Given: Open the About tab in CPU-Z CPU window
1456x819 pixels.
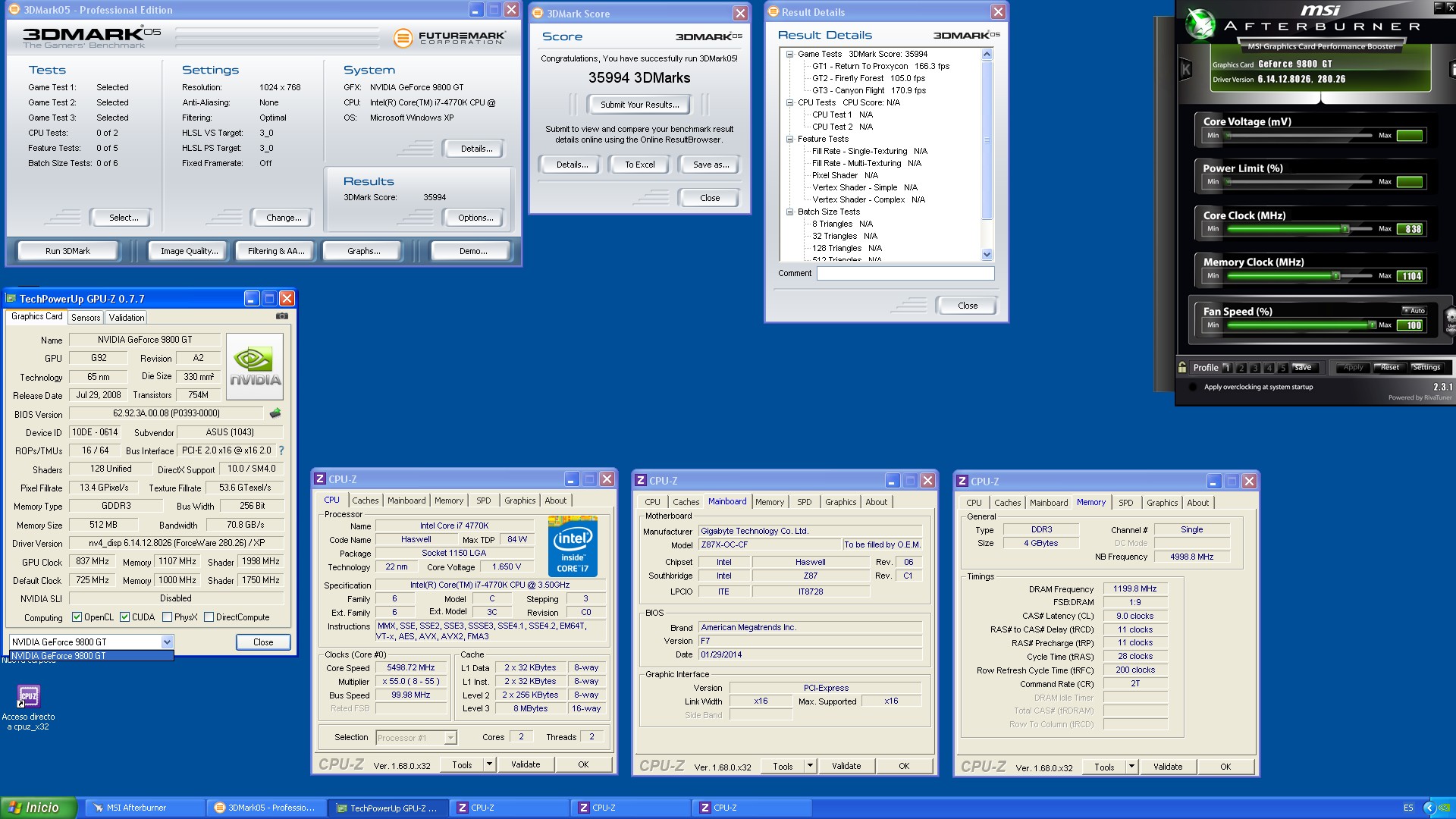Looking at the screenshot, I should pyautogui.click(x=555, y=500).
